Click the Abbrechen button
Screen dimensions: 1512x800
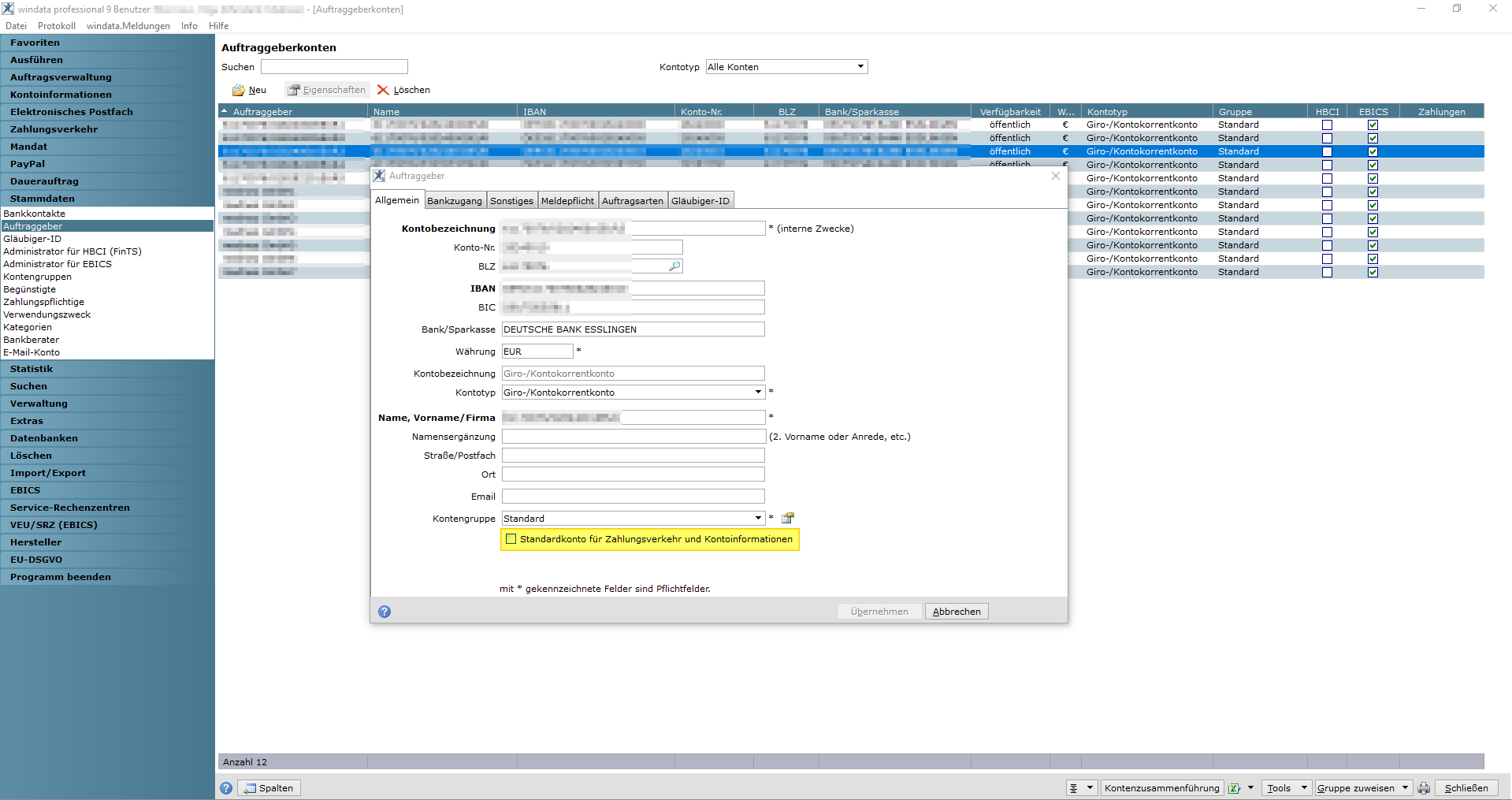957,612
